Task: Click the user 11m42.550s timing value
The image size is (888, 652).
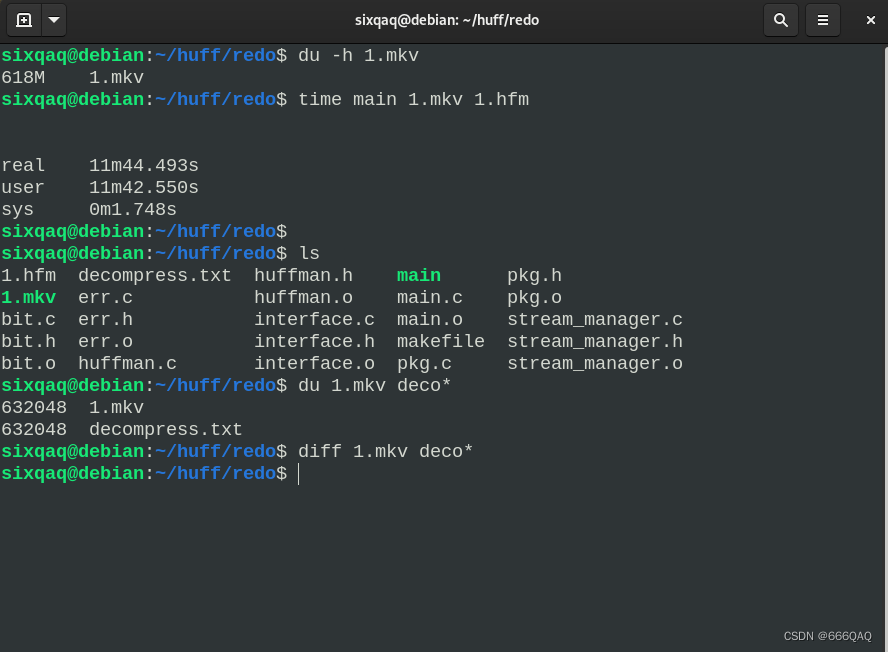Action: (144, 187)
